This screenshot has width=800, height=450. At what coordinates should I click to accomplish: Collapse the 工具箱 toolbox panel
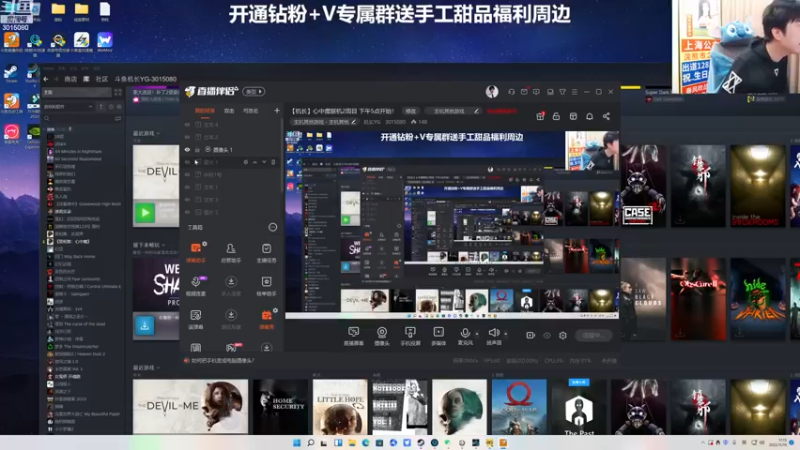(x=272, y=227)
